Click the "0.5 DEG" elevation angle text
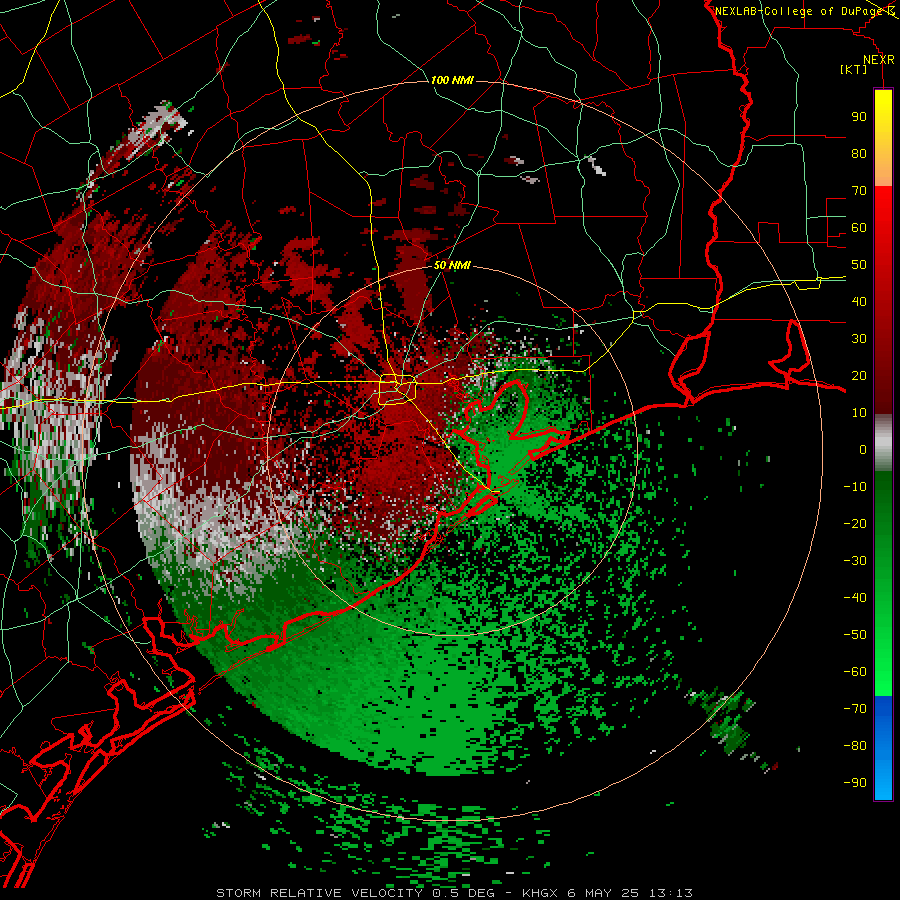Image resolution: width=900 pixels, height=900 pixels. [464, 893]
